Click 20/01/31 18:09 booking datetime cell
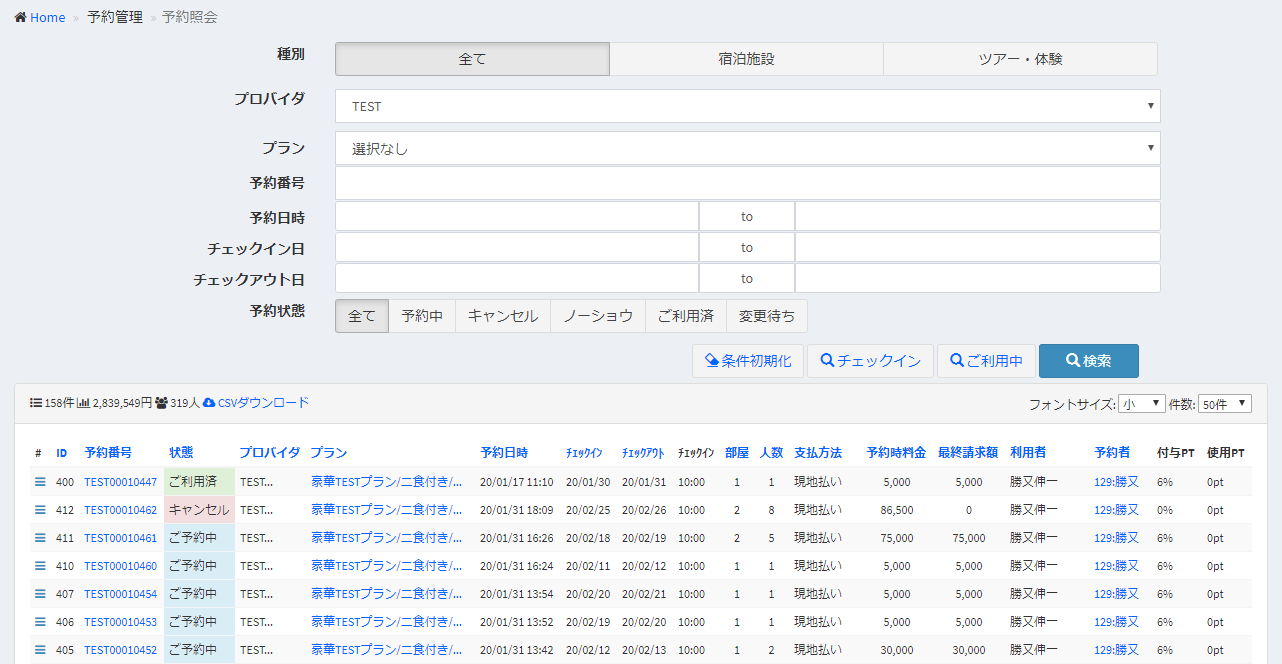This screenshot has width=1282, height=664. point(517,510)
